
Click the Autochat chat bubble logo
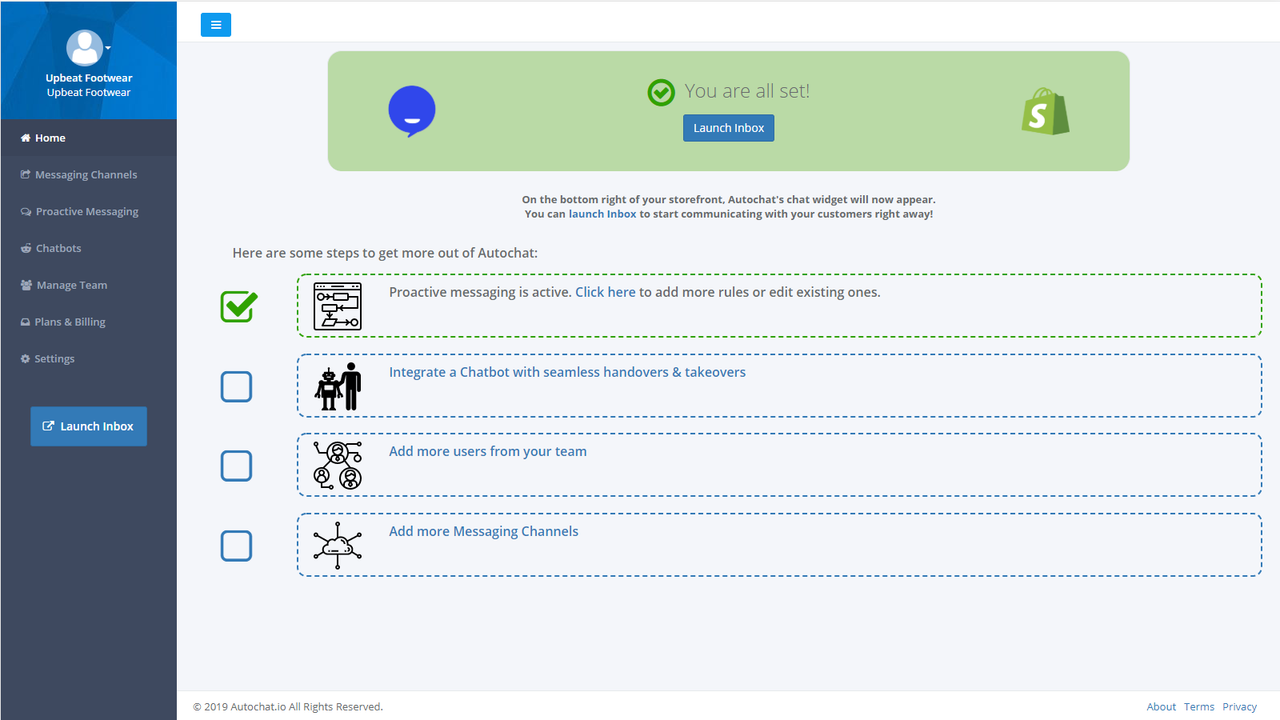[x=411, y=110]
